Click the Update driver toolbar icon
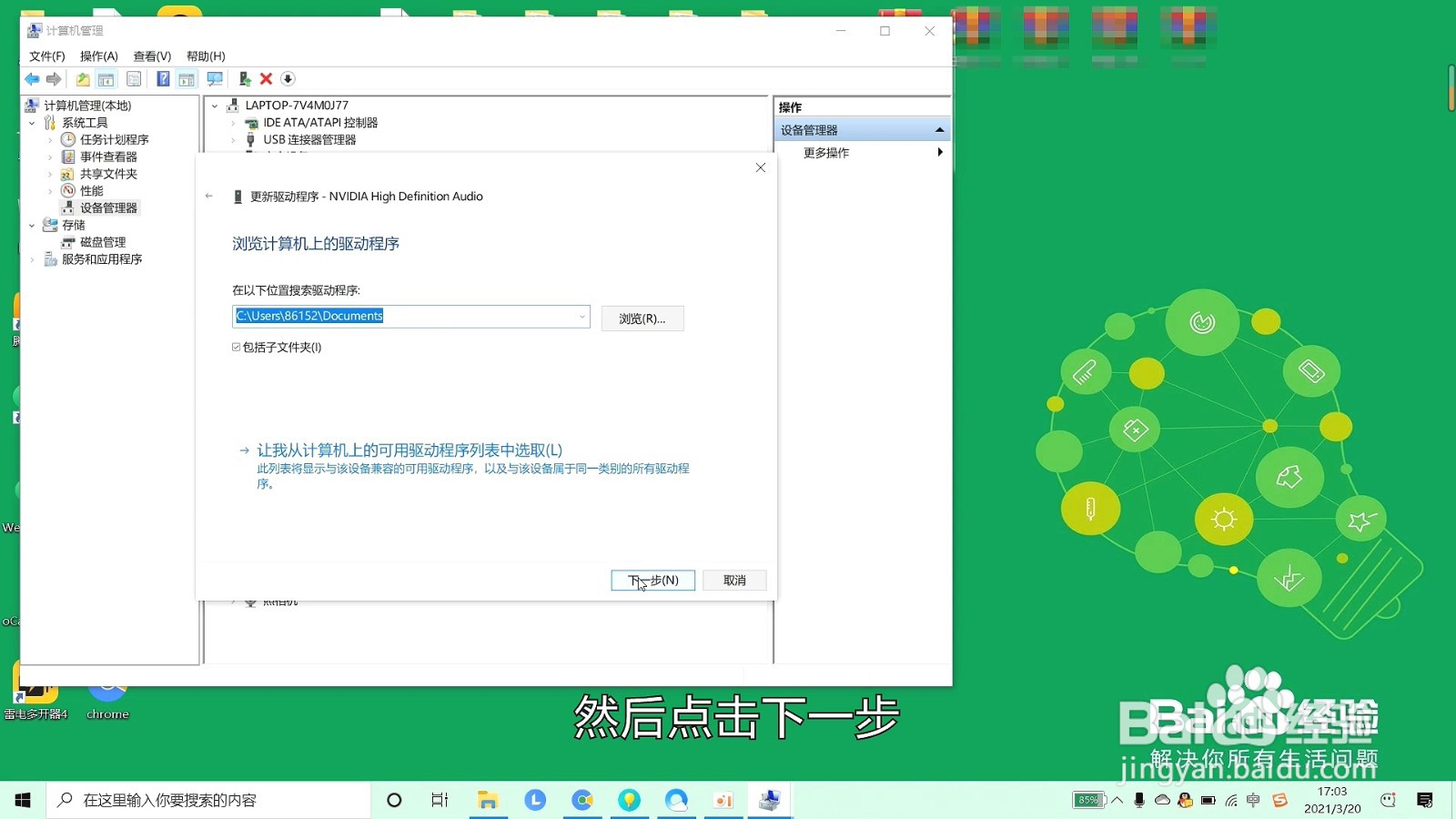1456x819 pixels. pos(244,79)
